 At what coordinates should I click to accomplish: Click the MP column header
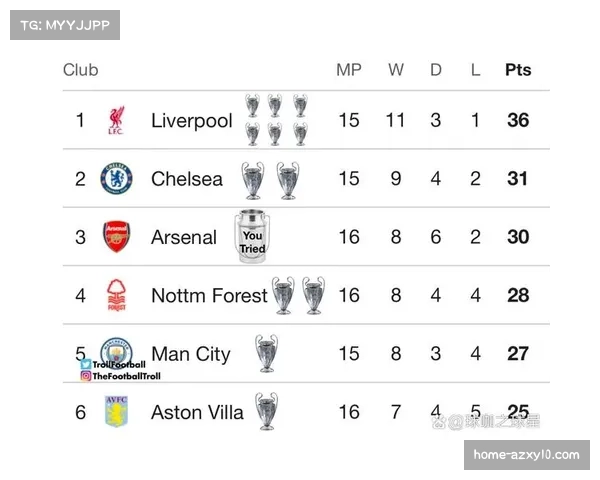coord(348,70)
